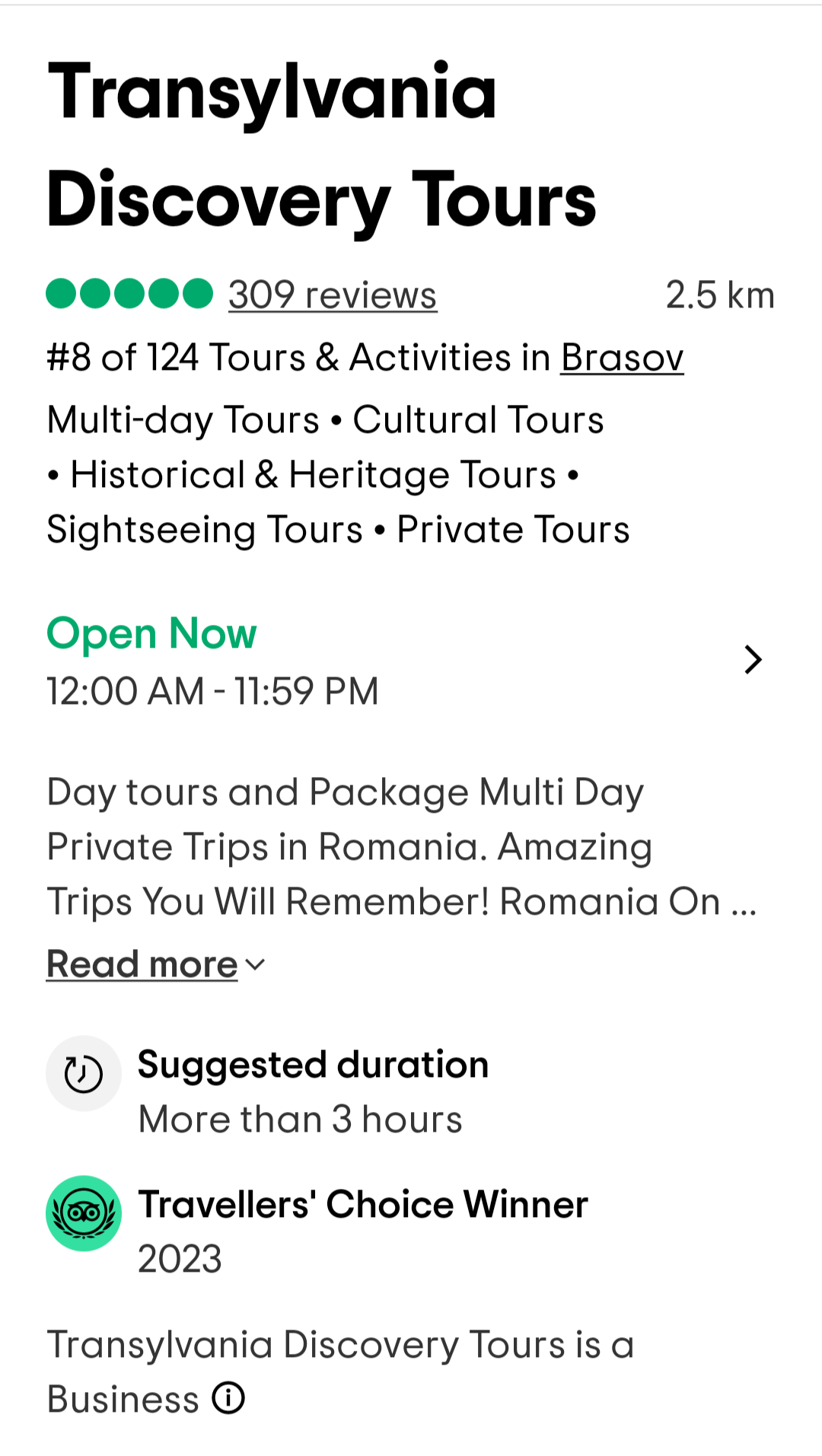Viewport: 822px width, 1456px height.
Task: Tap the Open Now status text
Action: click(151, 633)
